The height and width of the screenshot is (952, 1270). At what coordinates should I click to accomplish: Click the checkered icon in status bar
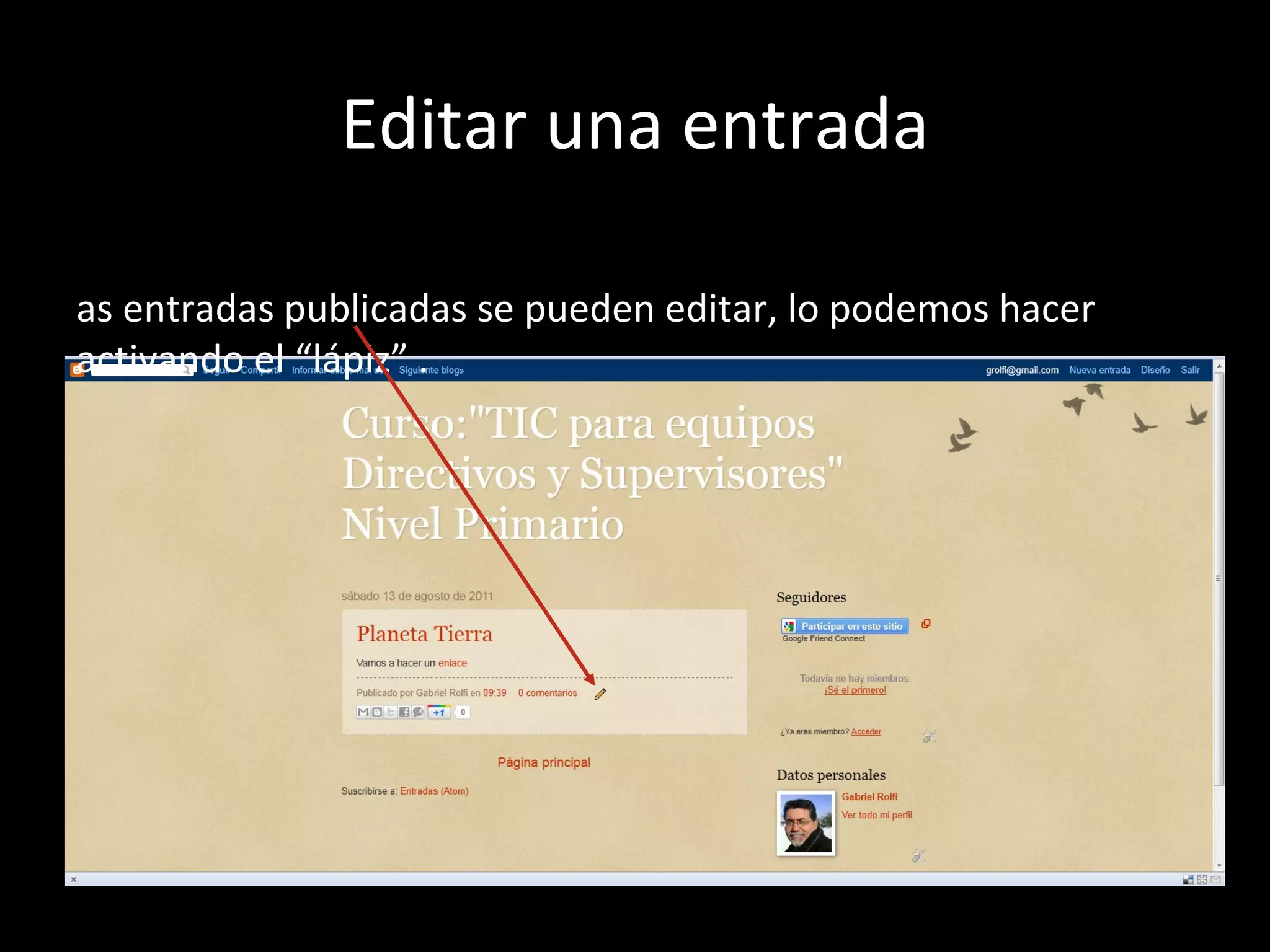click(x=1188, y=879)
